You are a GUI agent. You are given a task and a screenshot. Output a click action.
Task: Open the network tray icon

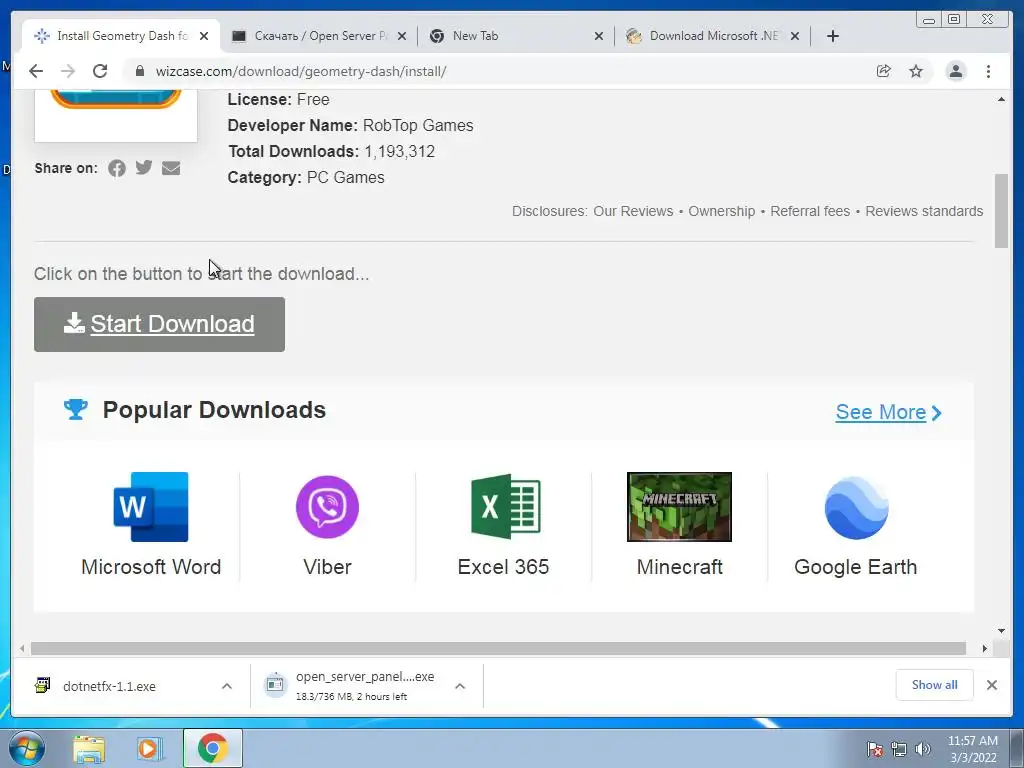[x=899, y=749]
